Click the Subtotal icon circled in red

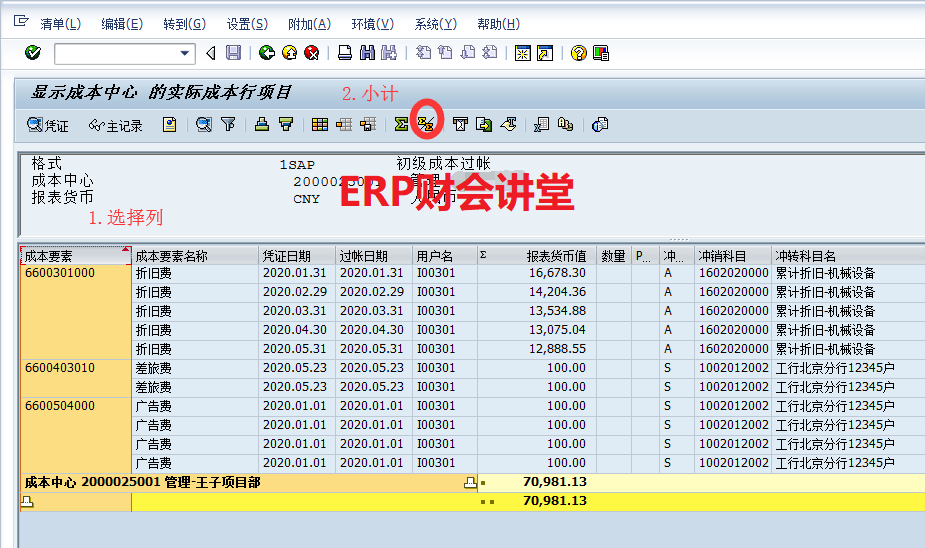pos(427,125)
